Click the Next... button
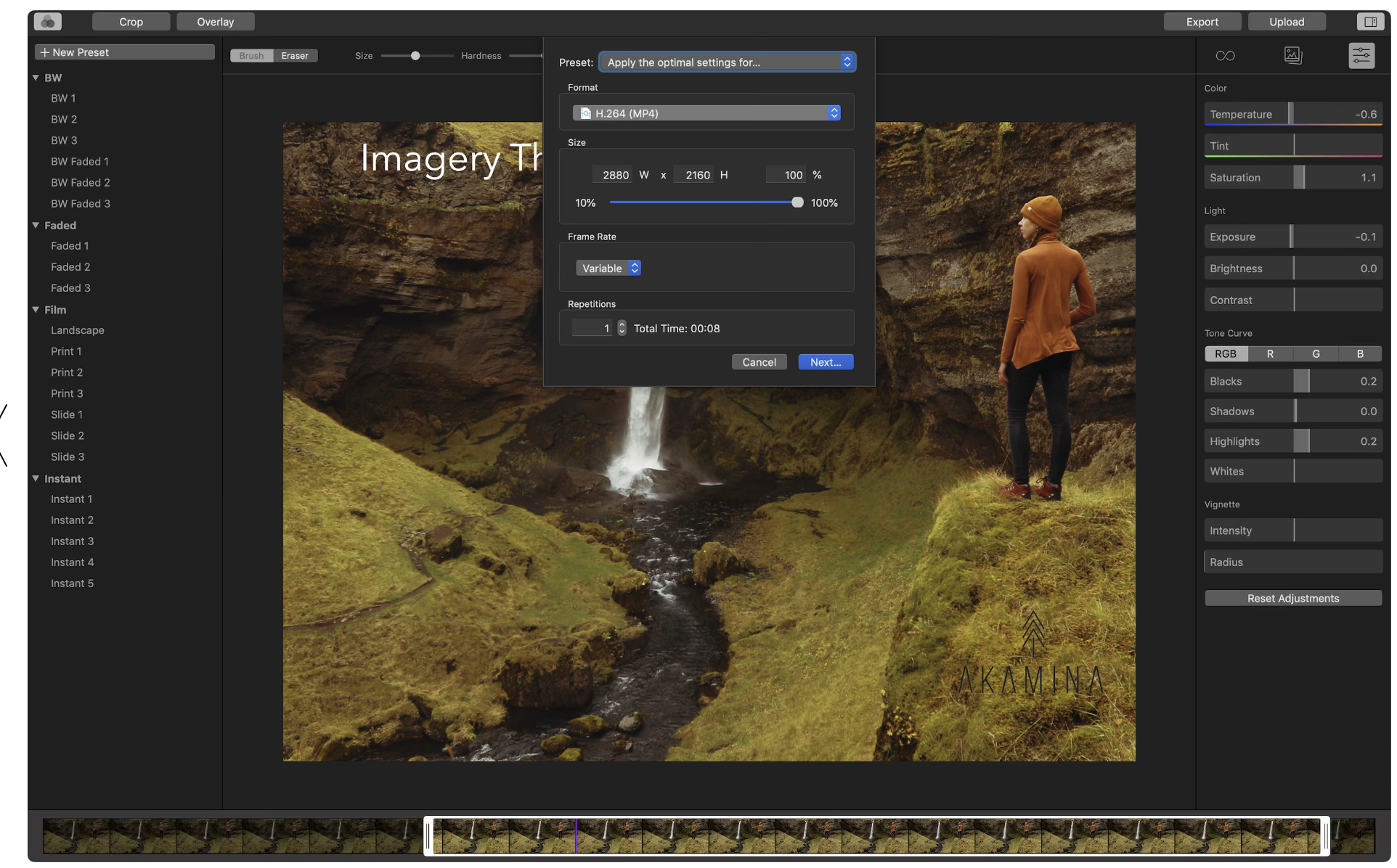Image resolution: width=1397 pixels, height=868 pixels. (x=825, y=362)
